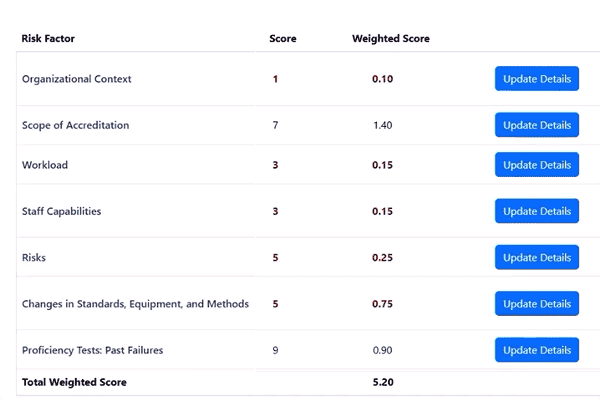The height and width of the screenshot is (403, 600).
Task: Click the Staff Capabilities label
Action: pos(61,211)
